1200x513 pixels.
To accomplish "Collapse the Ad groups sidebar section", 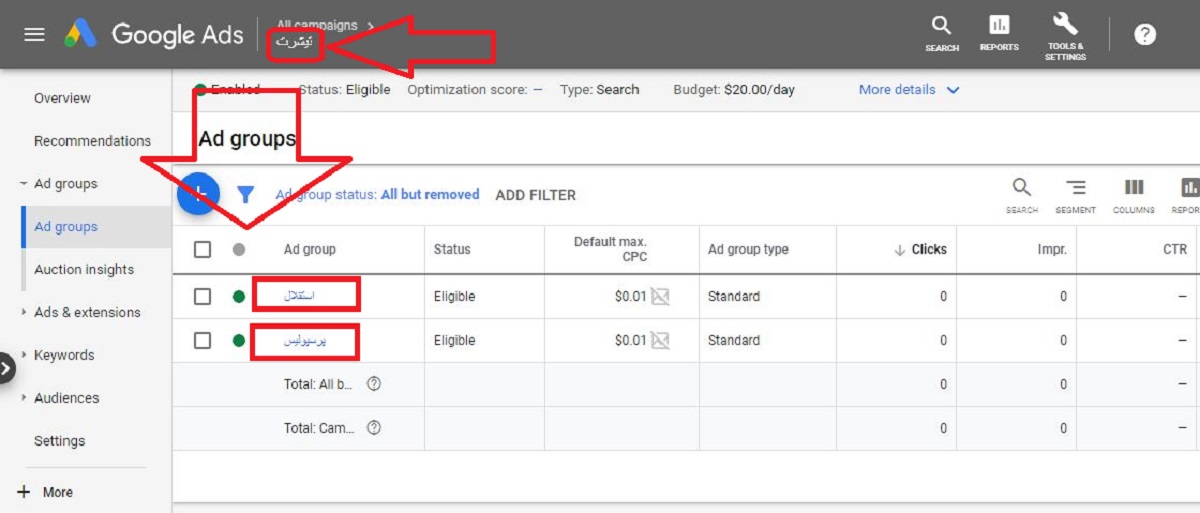I will pyautogui.click(x=23, y=184).
